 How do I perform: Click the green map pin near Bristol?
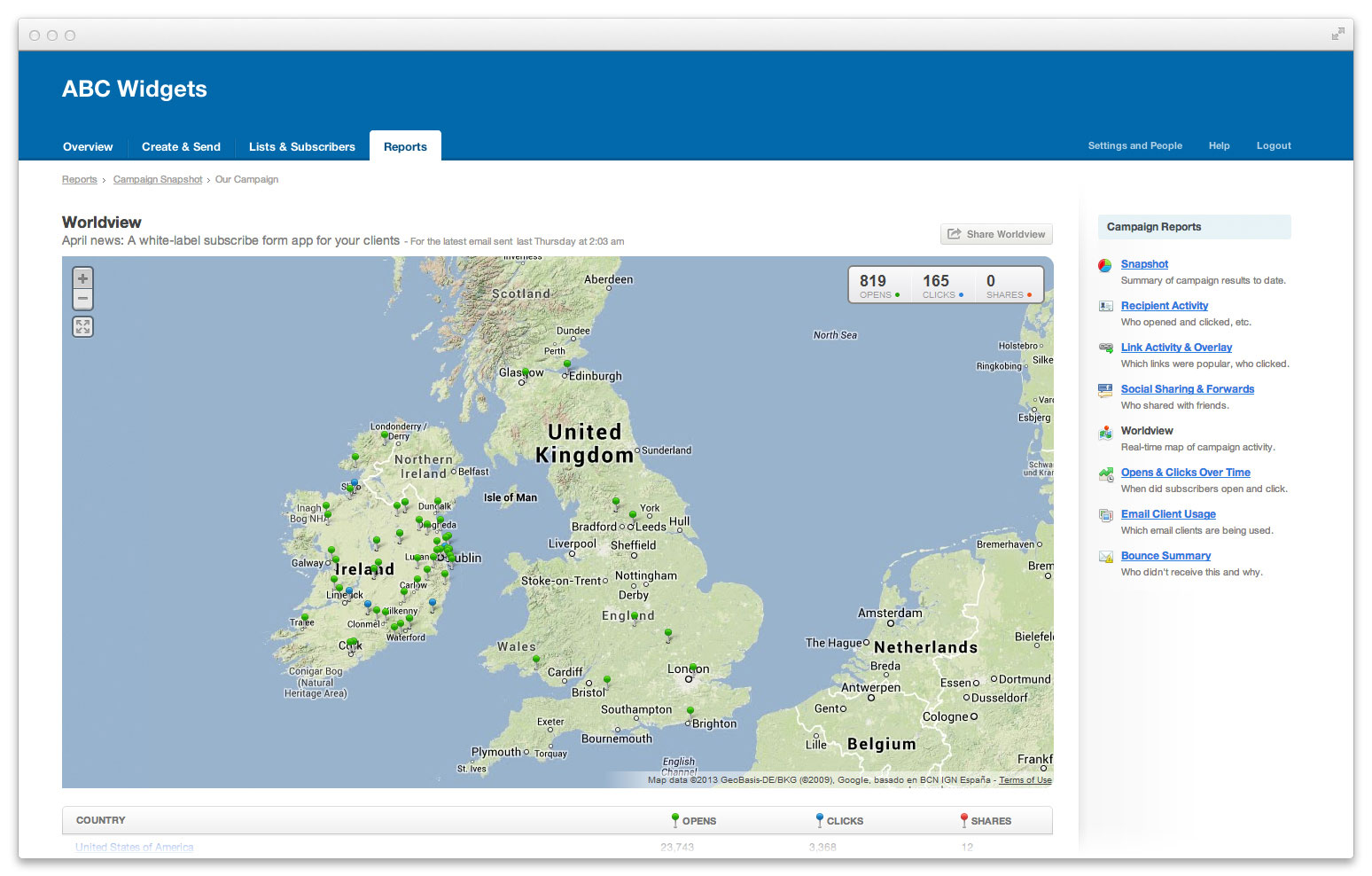pyautogui.click(x=607, y=682)
